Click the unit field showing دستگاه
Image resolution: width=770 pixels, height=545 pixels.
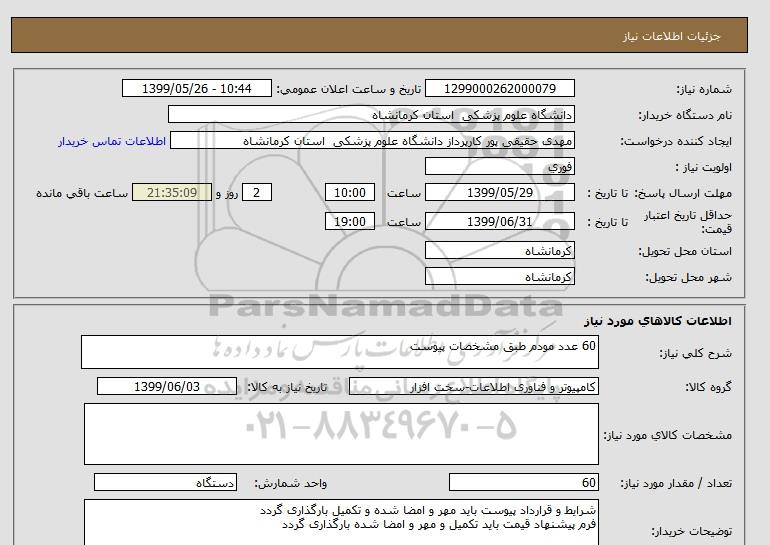click(165, 482)
